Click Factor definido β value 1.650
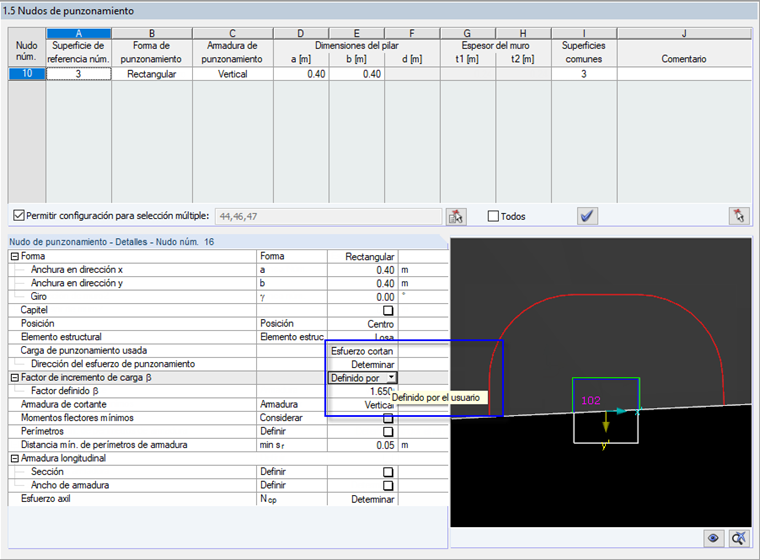The width and height of the screenshot is (760, 560). [363, 391]
